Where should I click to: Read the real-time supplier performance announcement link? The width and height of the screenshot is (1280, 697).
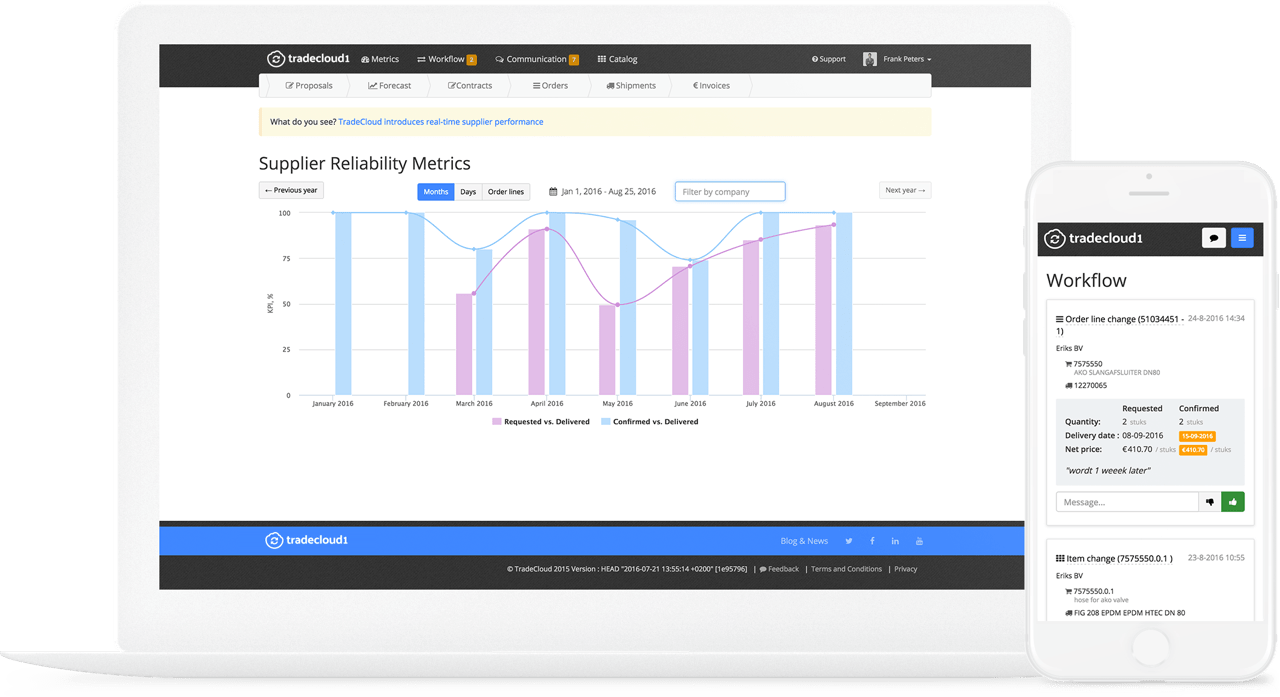coord(440,121)
